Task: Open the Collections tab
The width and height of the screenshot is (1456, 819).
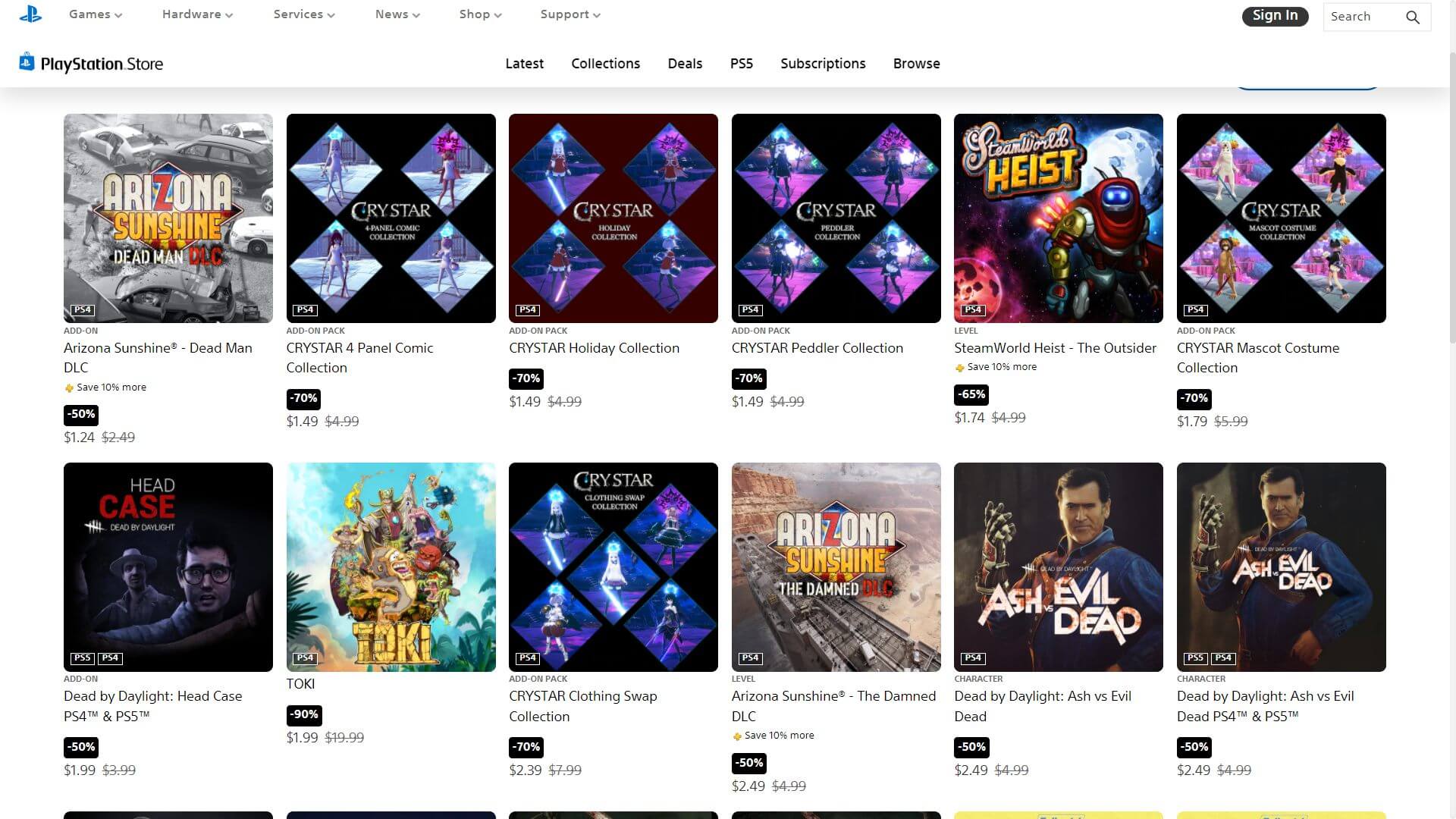Action: (605, 64)
